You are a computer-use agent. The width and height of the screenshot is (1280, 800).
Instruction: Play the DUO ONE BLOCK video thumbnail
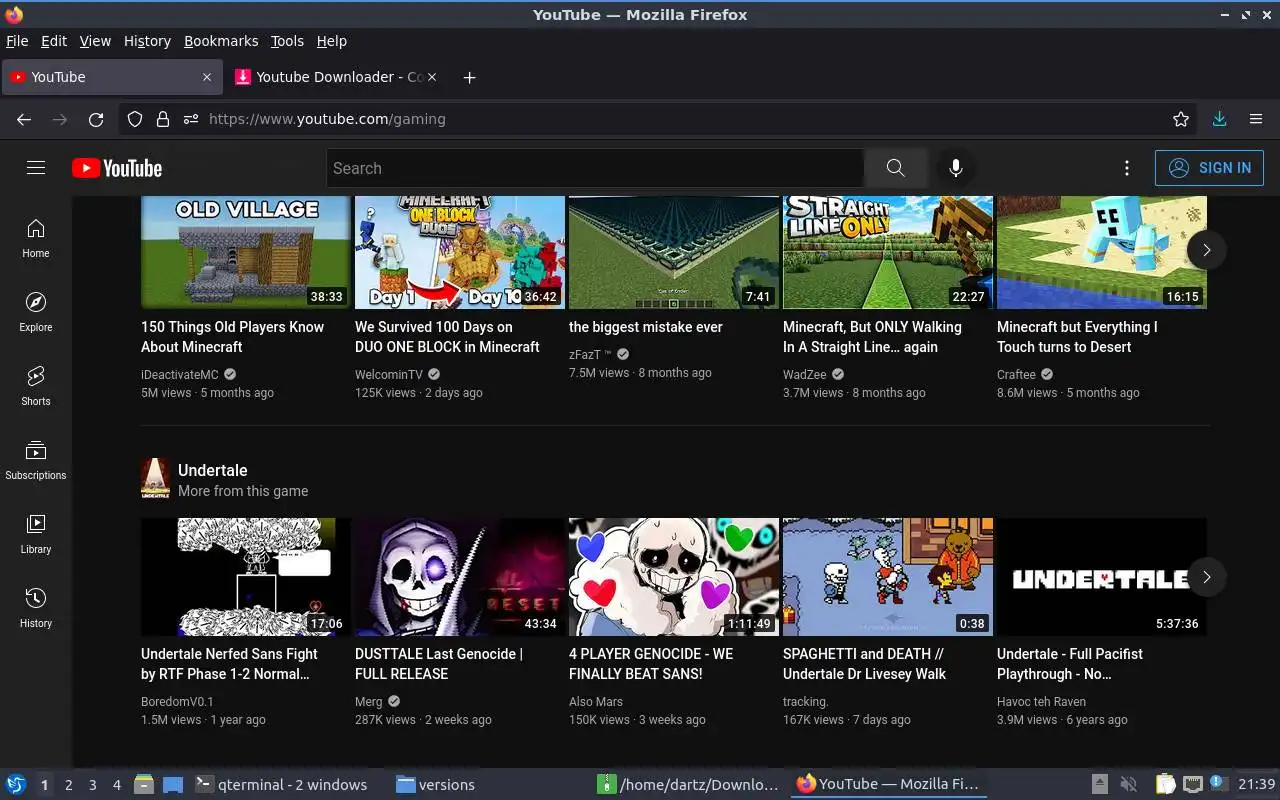[460, 252]
